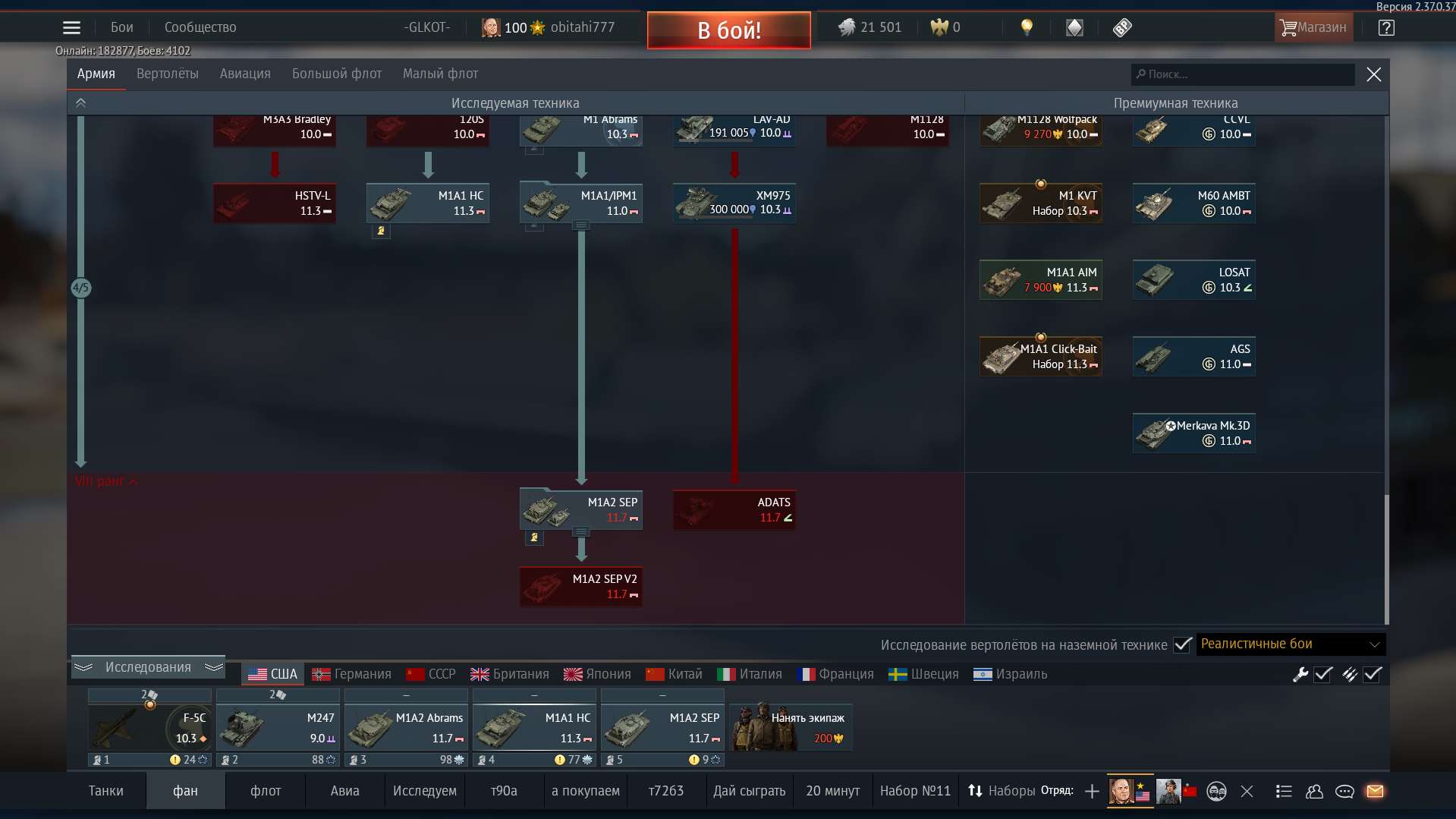Click the rank progress 4/5 marker
The width and height of the screenshot is (1456, 819).
point(80,288)
